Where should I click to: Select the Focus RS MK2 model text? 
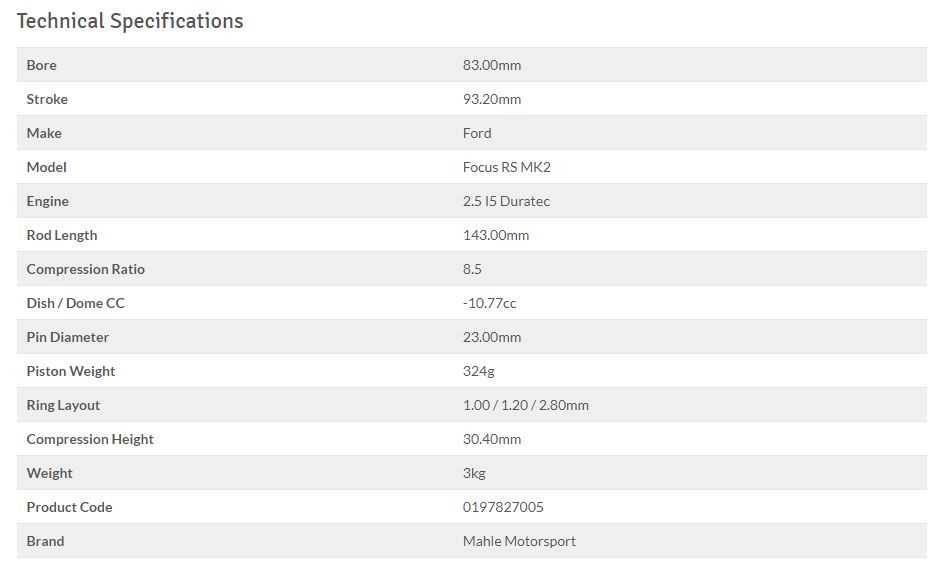507,168
